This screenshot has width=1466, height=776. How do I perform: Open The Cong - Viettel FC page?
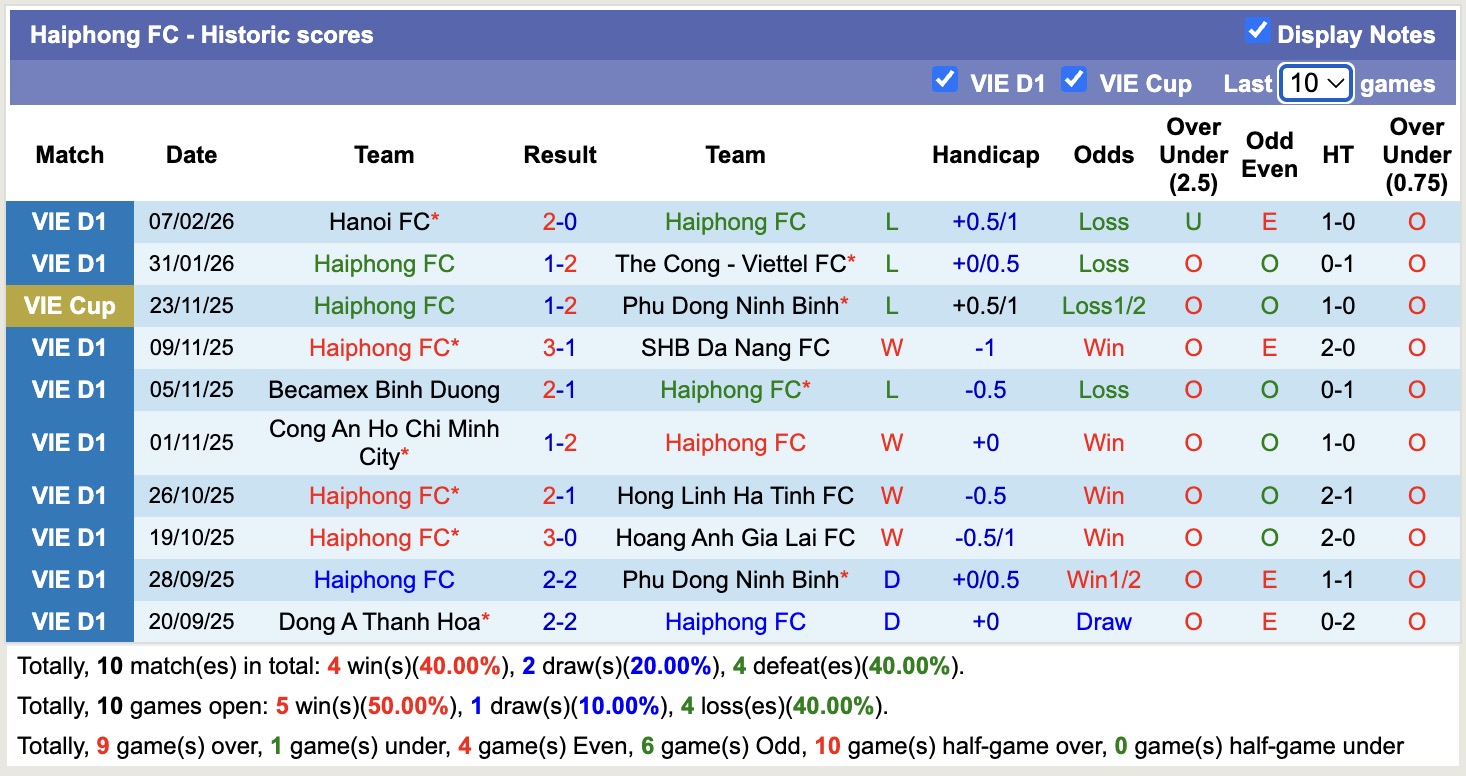coord(735,264)
